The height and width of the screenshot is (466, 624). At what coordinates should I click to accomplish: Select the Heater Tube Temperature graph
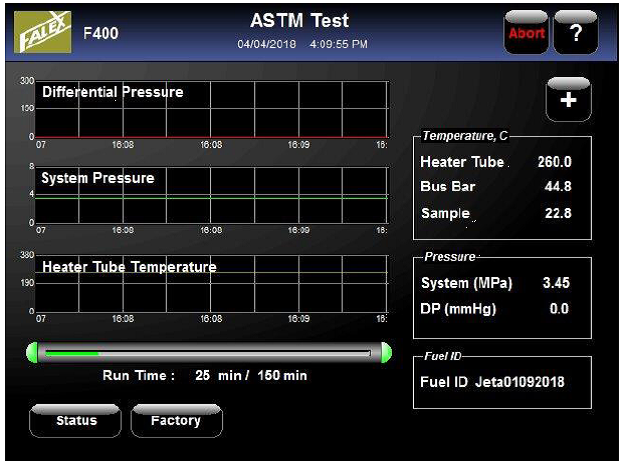[212, 283]
